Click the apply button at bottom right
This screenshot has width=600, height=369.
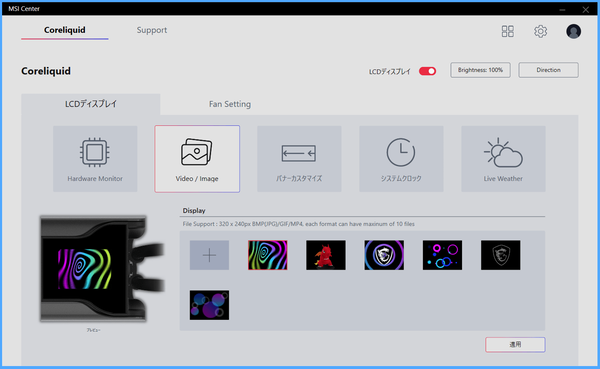[515, 345]
